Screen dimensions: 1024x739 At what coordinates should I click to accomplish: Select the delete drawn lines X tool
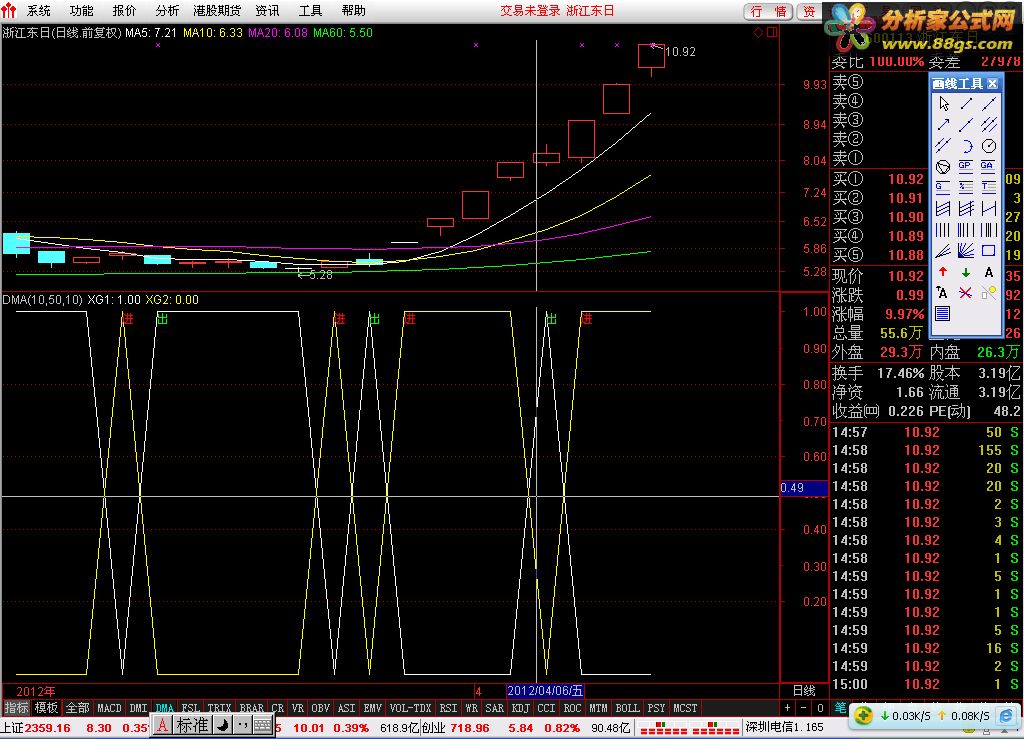966,292
